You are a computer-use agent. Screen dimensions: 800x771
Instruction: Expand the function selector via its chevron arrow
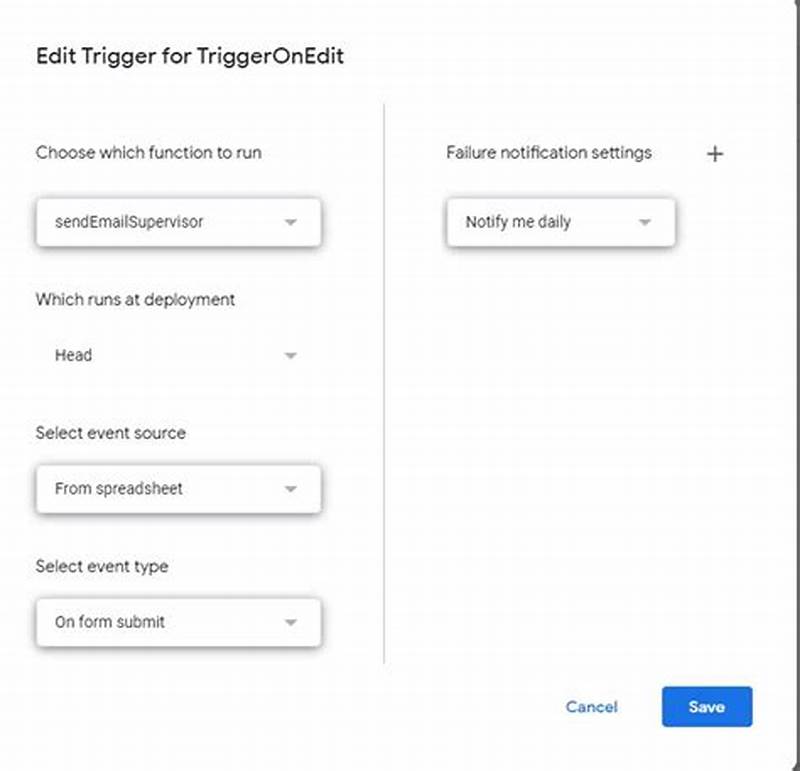291,222
